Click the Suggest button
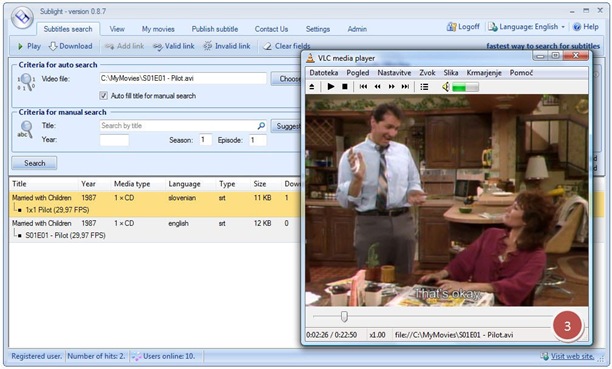Image resolution: width=612 pixels, height=369 pixels. (287, 126)
